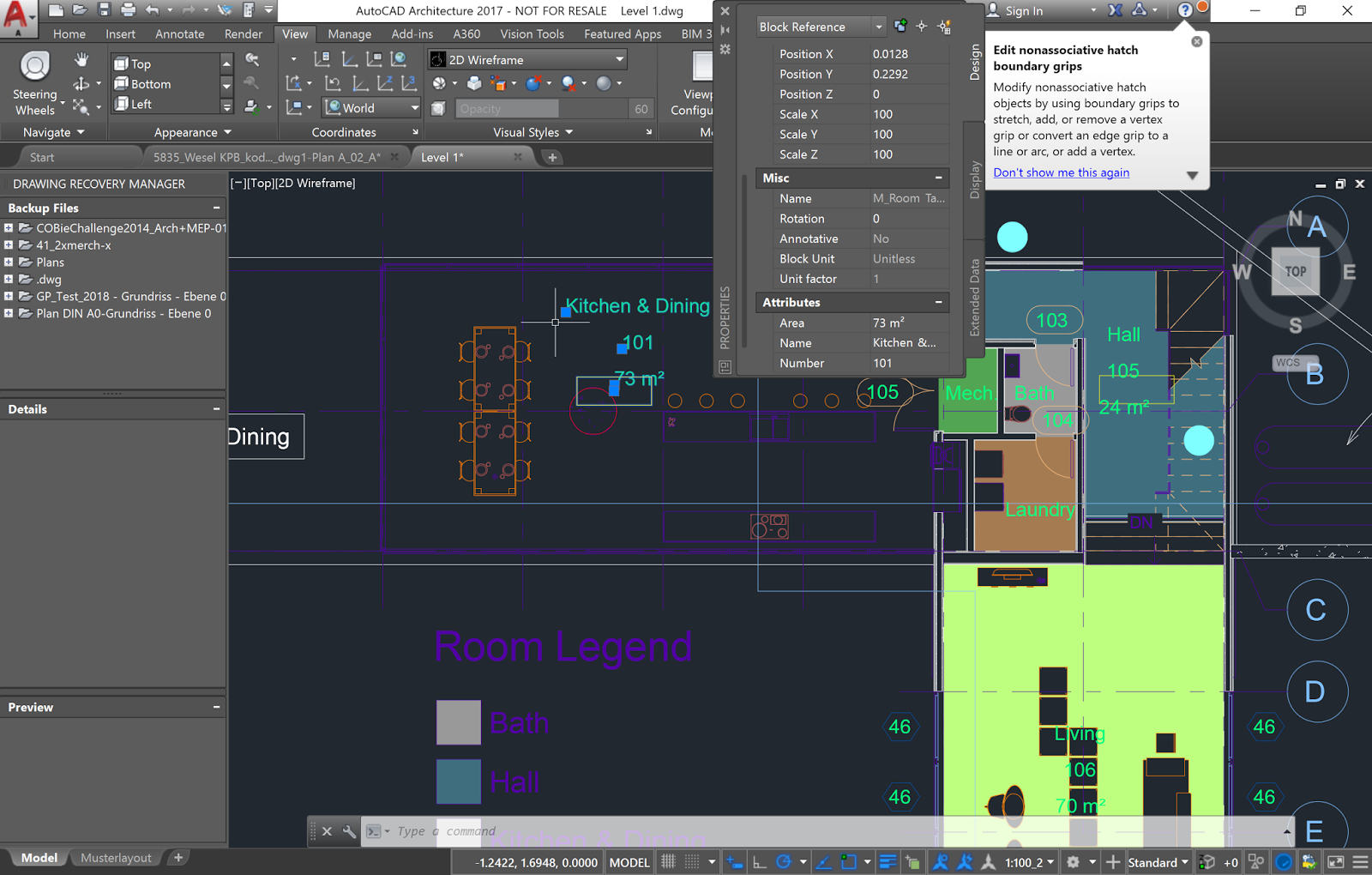Collapse the Backup Files section
Screen dimensions: 1372x875
217,208
